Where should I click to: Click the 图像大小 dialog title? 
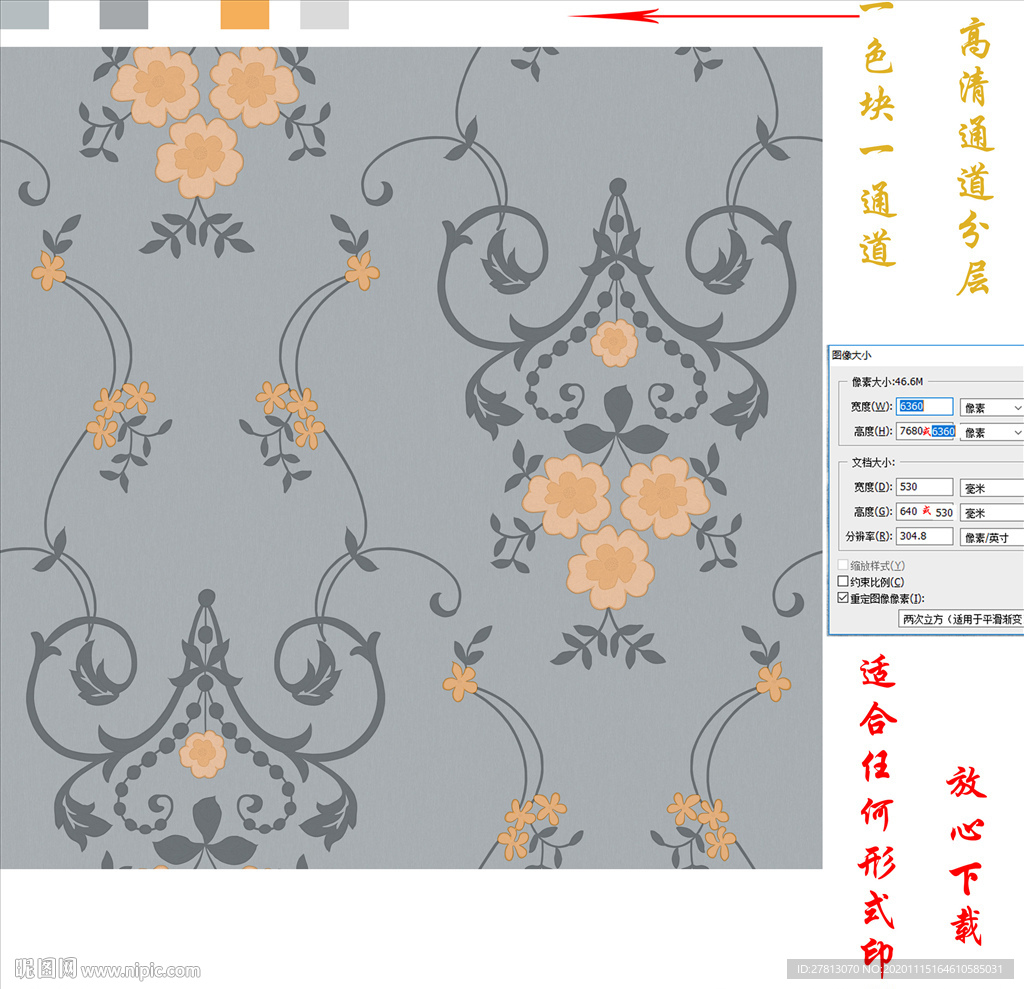point(852,355)
